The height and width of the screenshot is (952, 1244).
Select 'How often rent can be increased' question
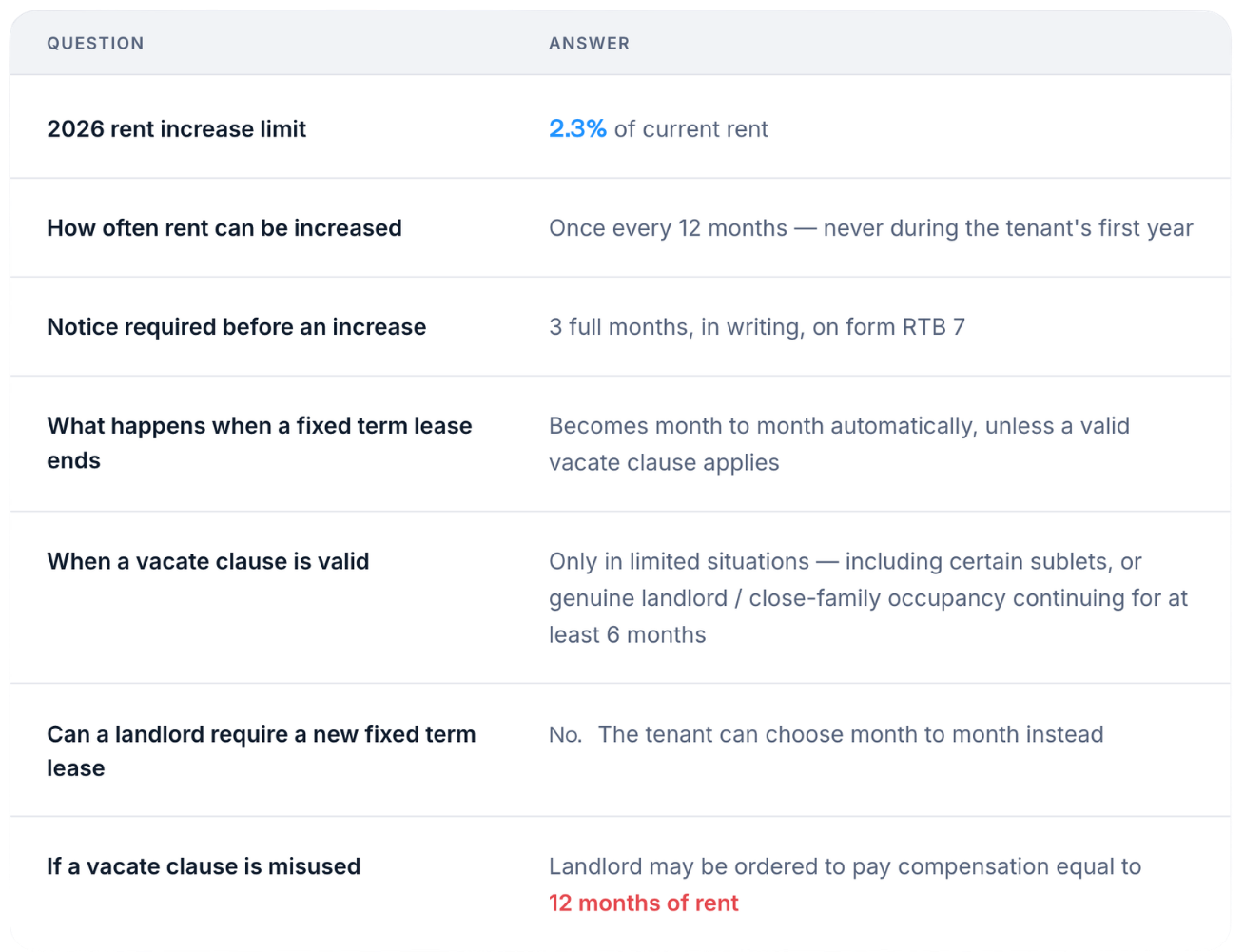click(224, 228)
